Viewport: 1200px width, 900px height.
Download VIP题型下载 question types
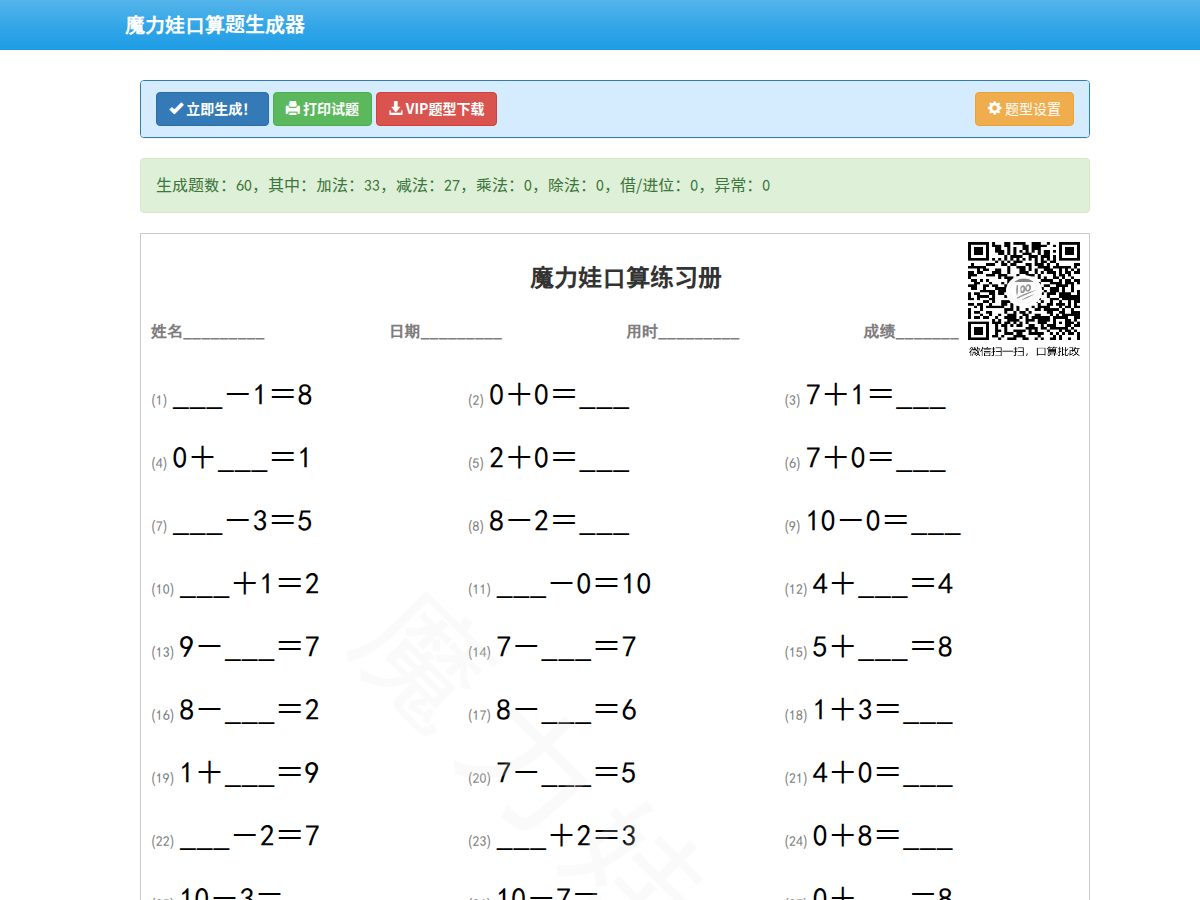436,109
